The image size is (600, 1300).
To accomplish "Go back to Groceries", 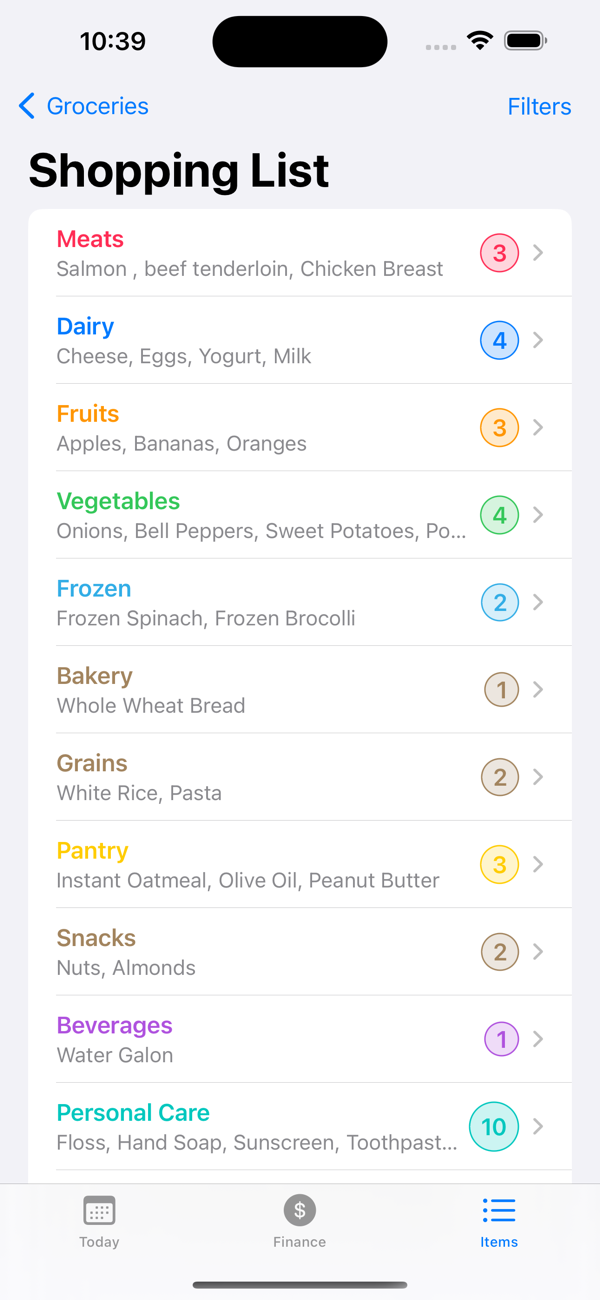I will click(x=97, y=106).
